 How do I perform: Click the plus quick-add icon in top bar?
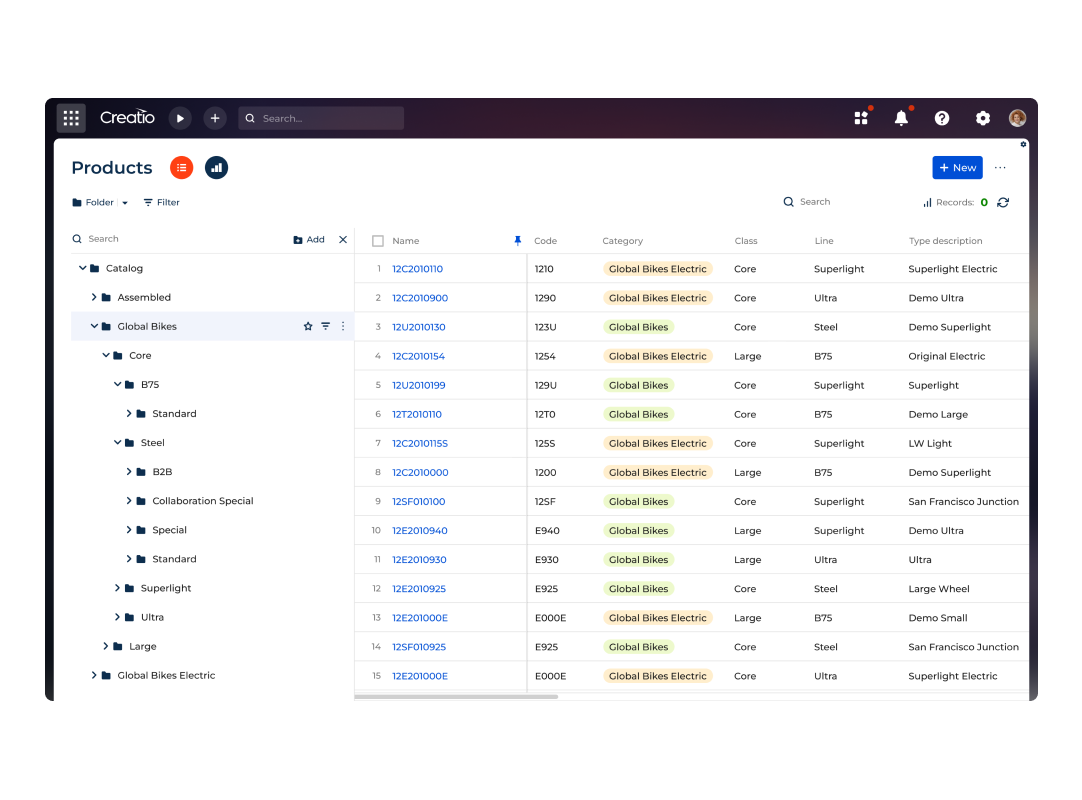(x=215, y=118)
